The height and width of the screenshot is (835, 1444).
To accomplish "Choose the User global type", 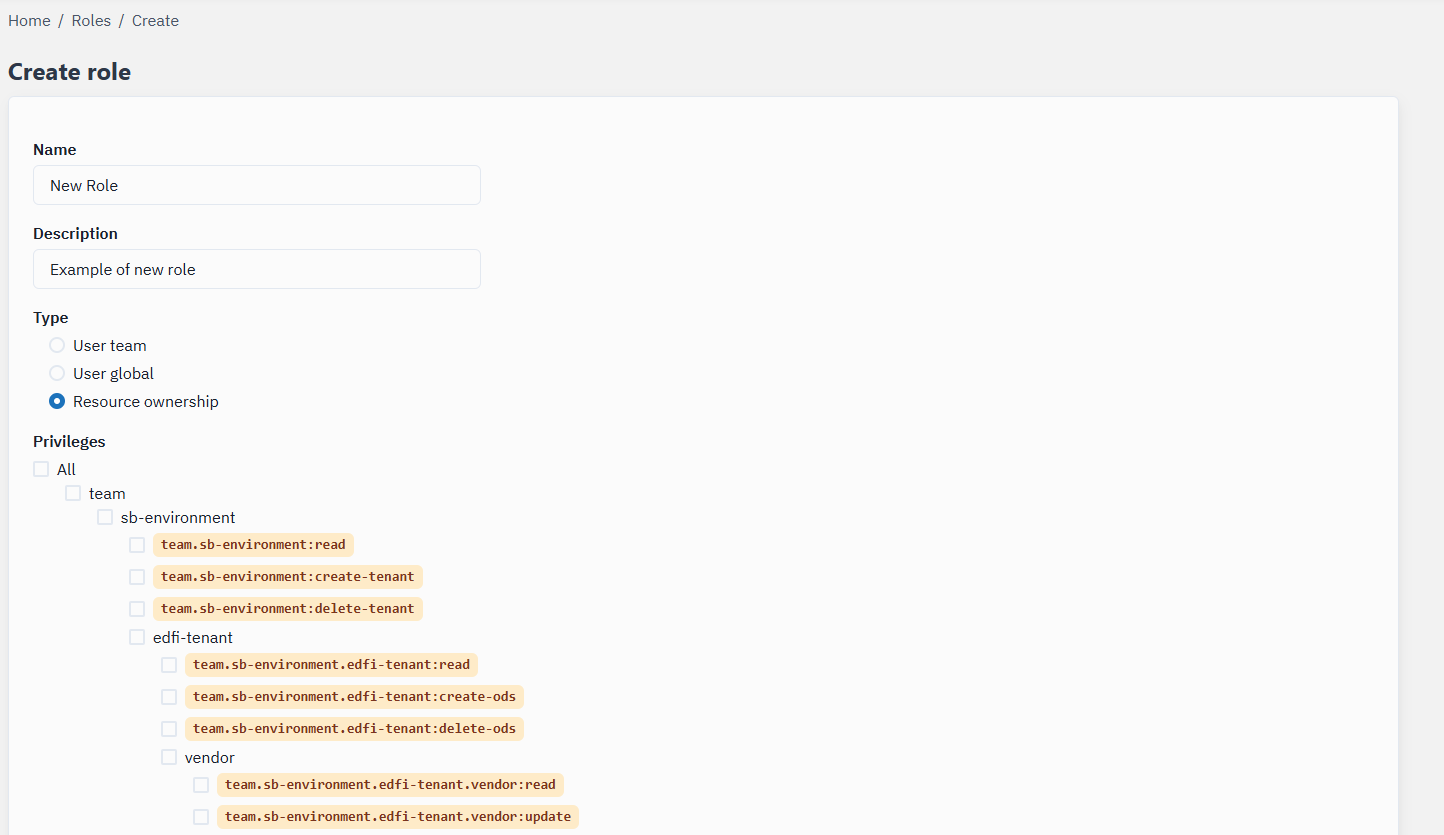I will point(57,373).
